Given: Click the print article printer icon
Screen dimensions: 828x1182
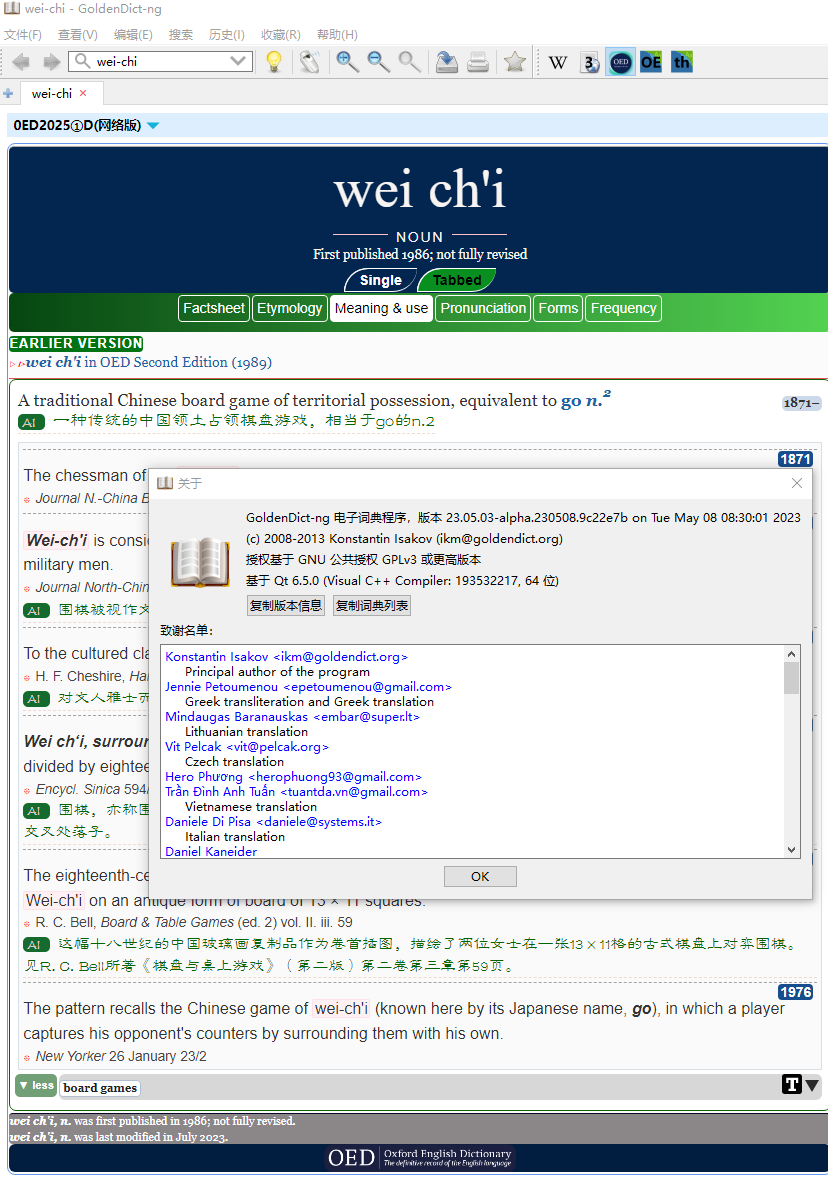Looking at the screenshot, I should click(x=478, y=62).
